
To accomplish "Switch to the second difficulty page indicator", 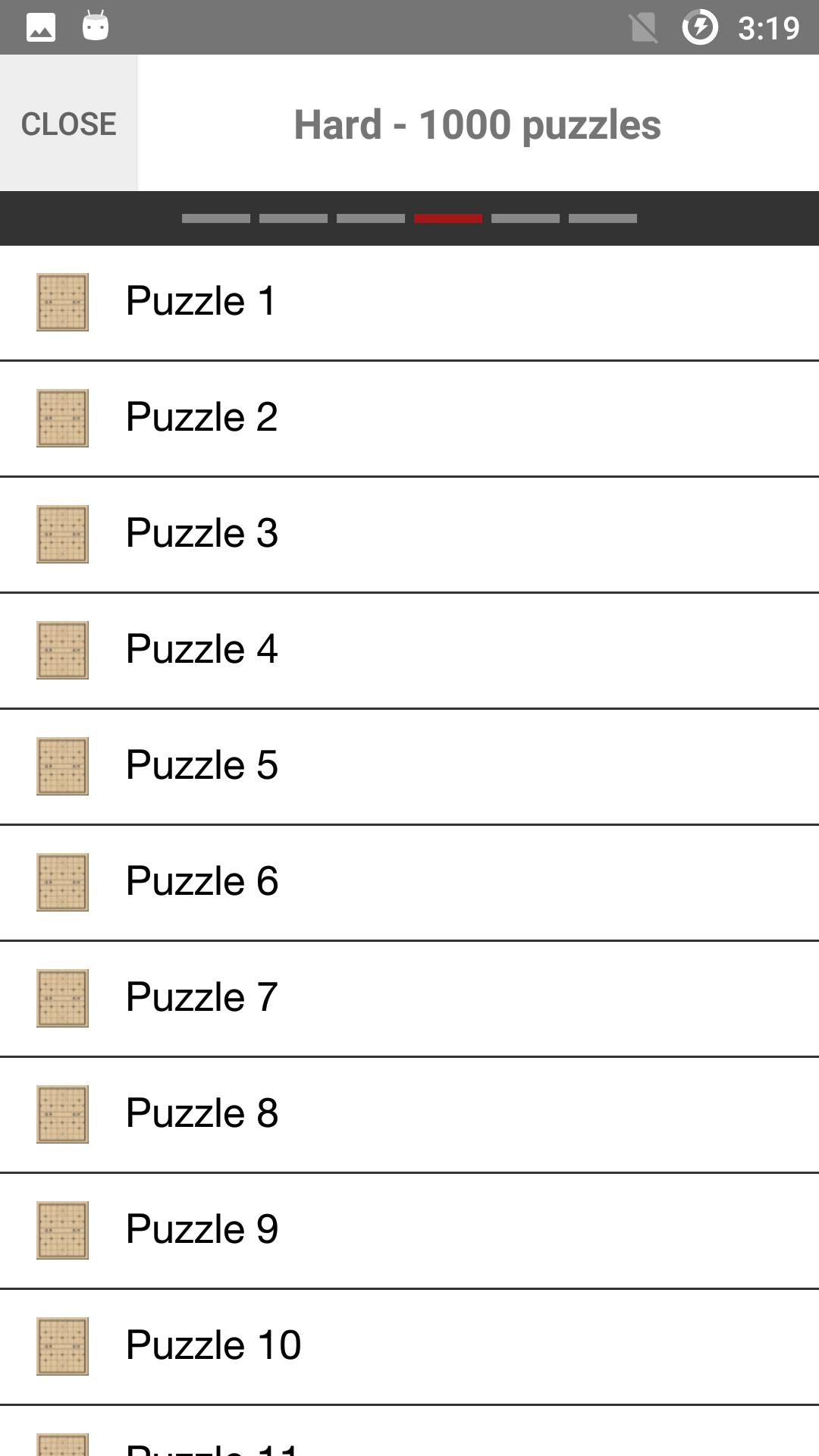I will [293, 218].
